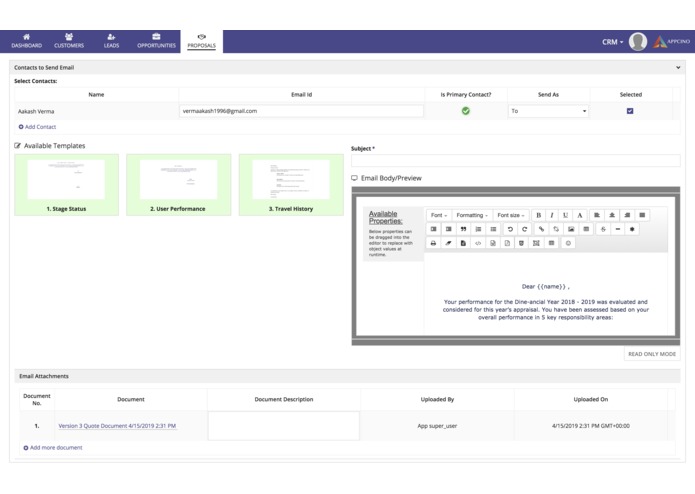Insert a horizontal rule line
The height and width of the screenshot is (494, 695).
[618, 229]
